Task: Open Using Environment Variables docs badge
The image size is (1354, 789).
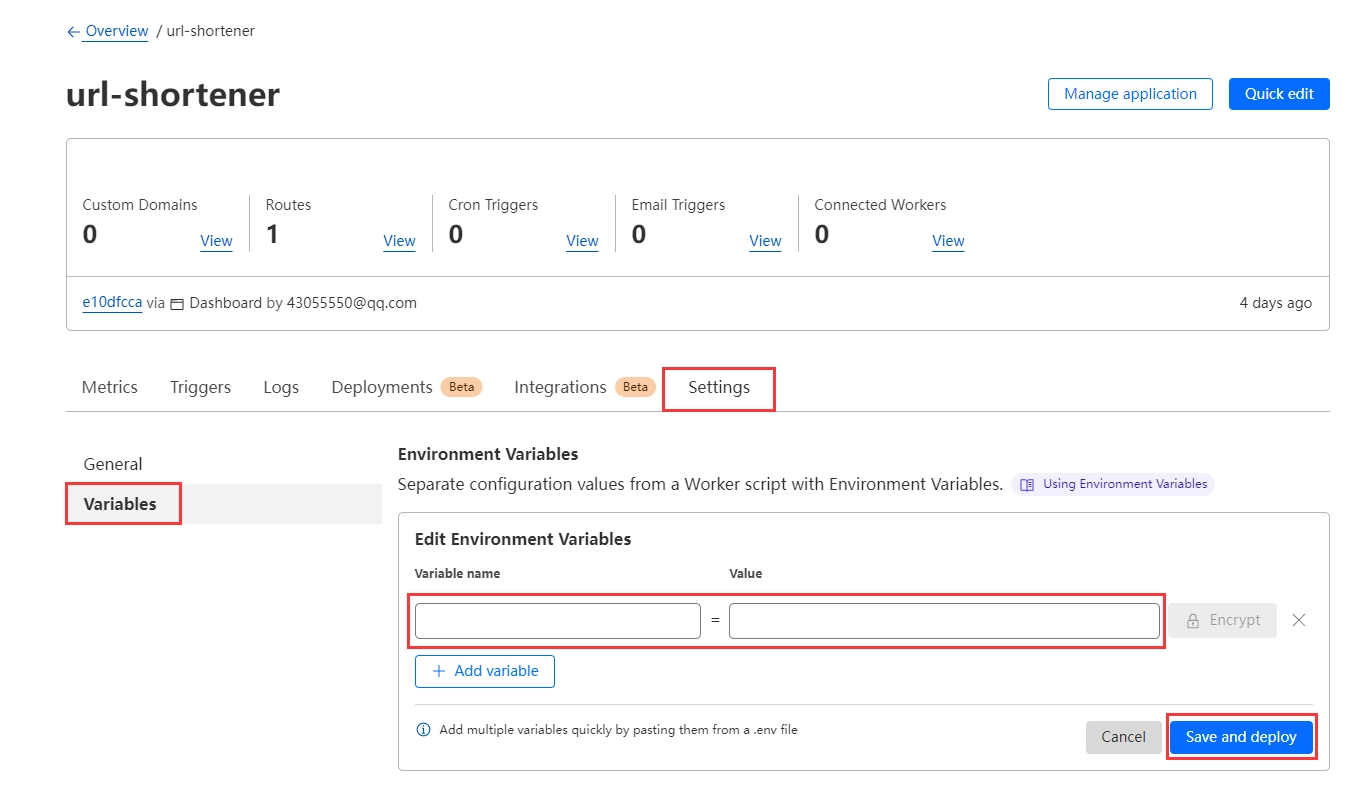Action: tap(1113, 484)
